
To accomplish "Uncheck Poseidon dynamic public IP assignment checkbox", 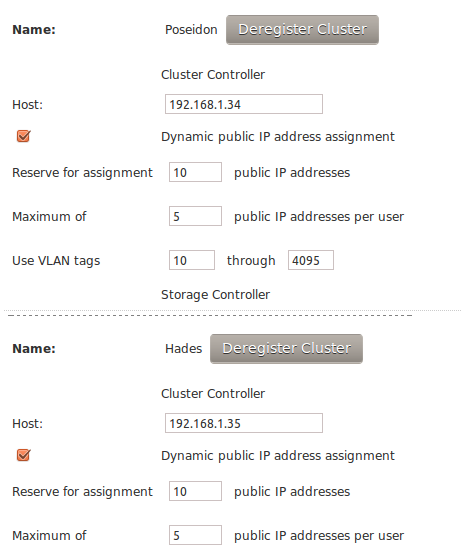I will [24, 136].
